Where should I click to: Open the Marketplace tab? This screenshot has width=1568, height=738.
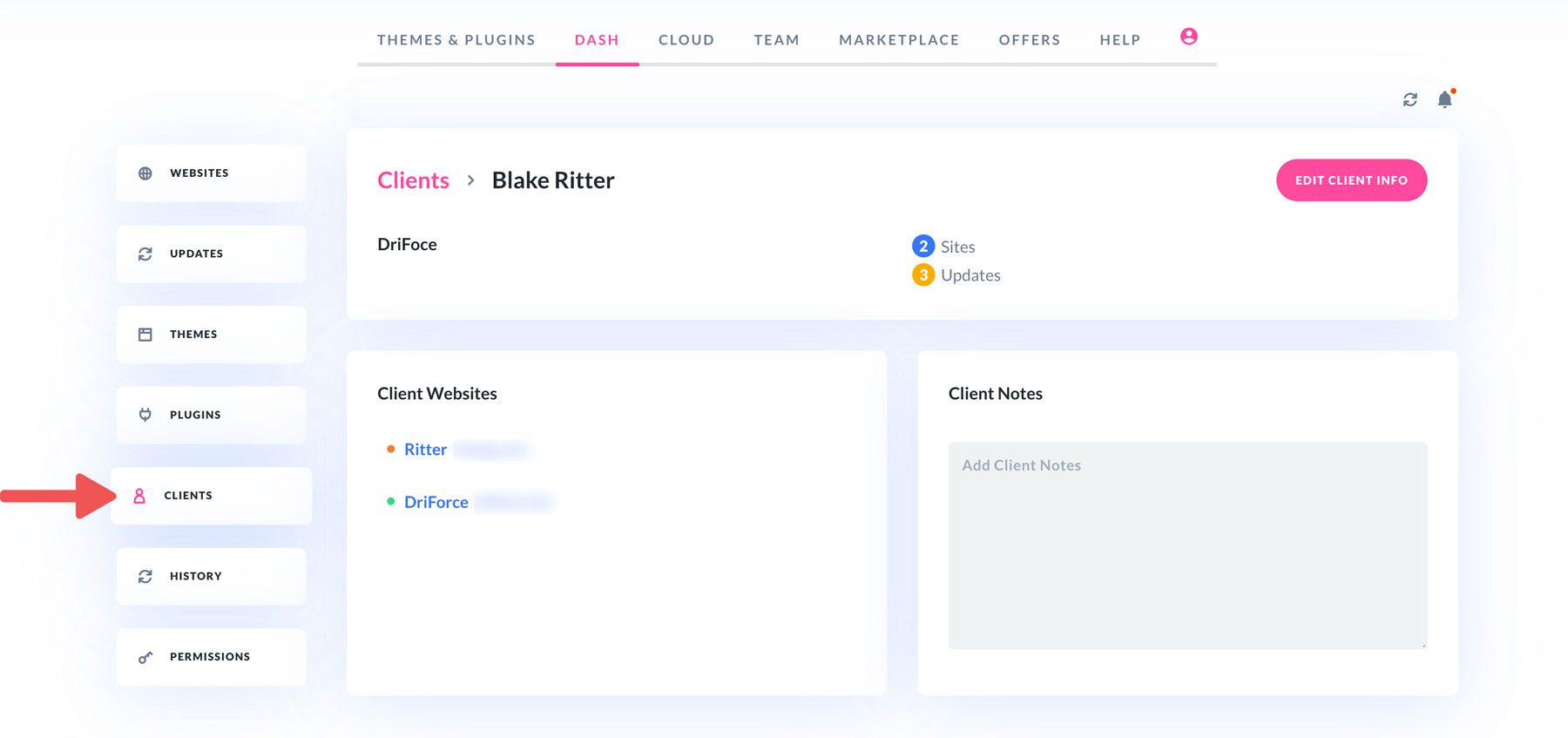898,40
